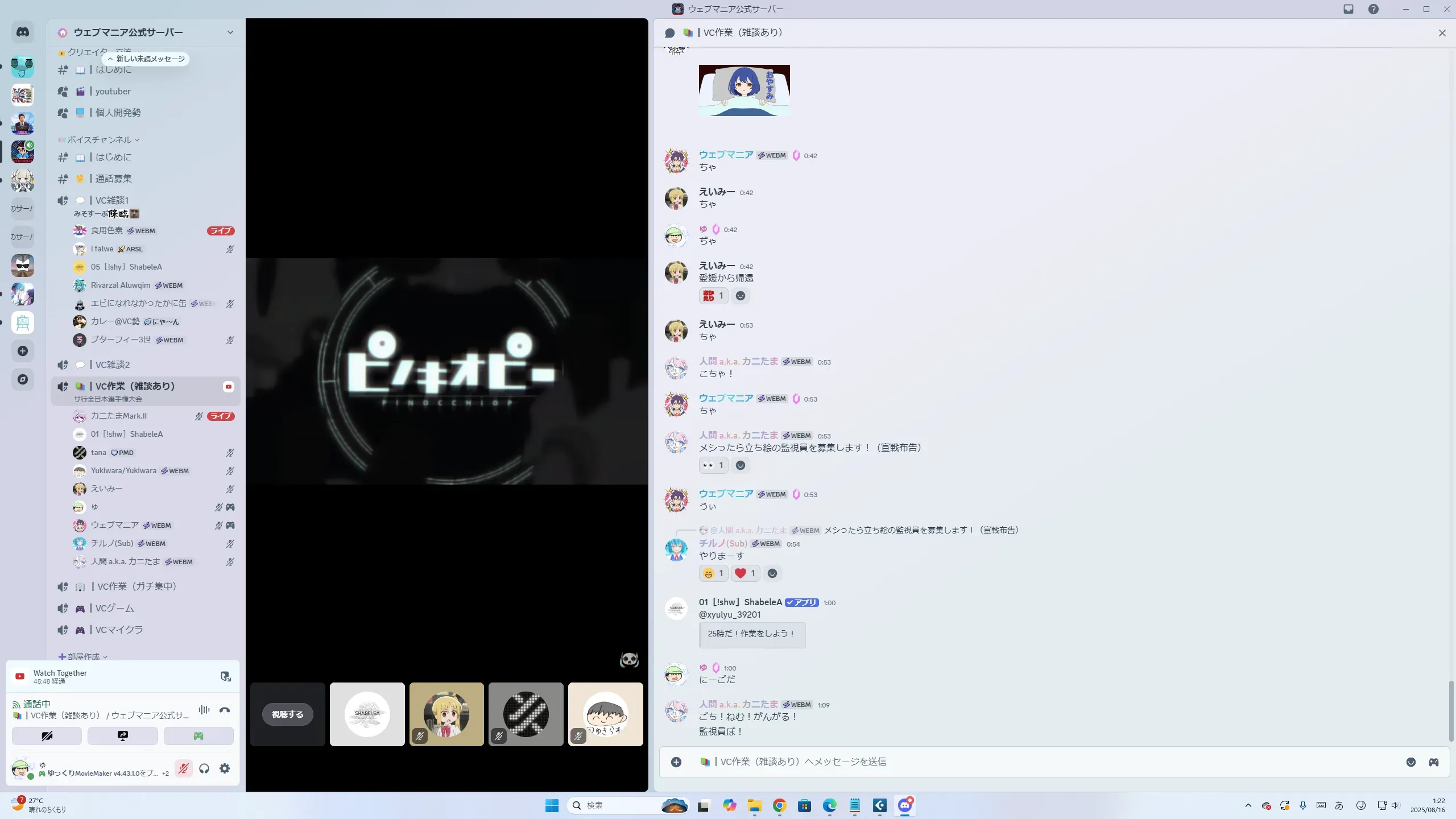Open the discover servers compass icon
The width and height of the screenshot is (1456, 819).
[23, 379]
